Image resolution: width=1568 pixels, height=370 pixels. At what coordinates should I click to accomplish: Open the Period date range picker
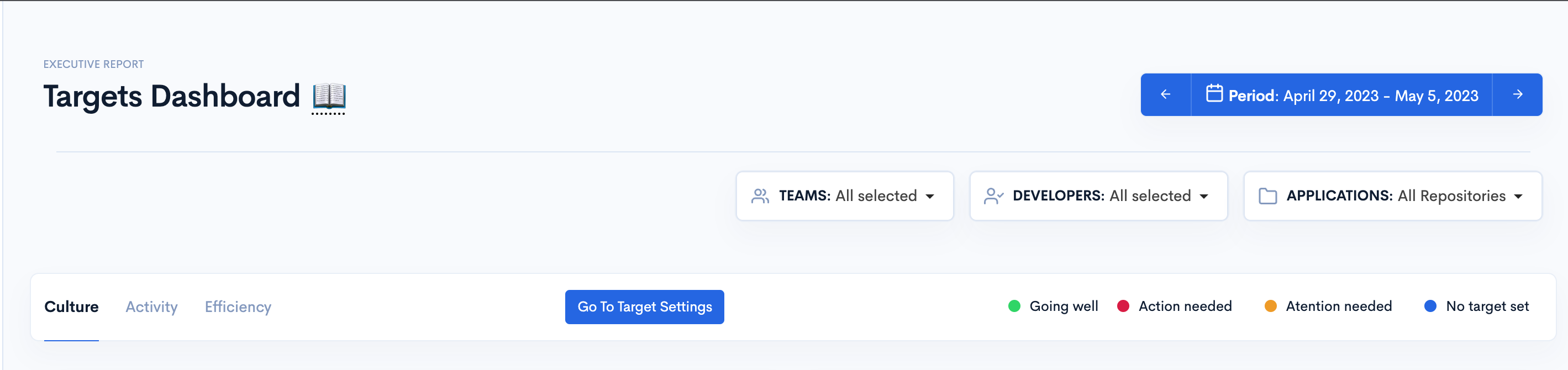(1341, 95)
